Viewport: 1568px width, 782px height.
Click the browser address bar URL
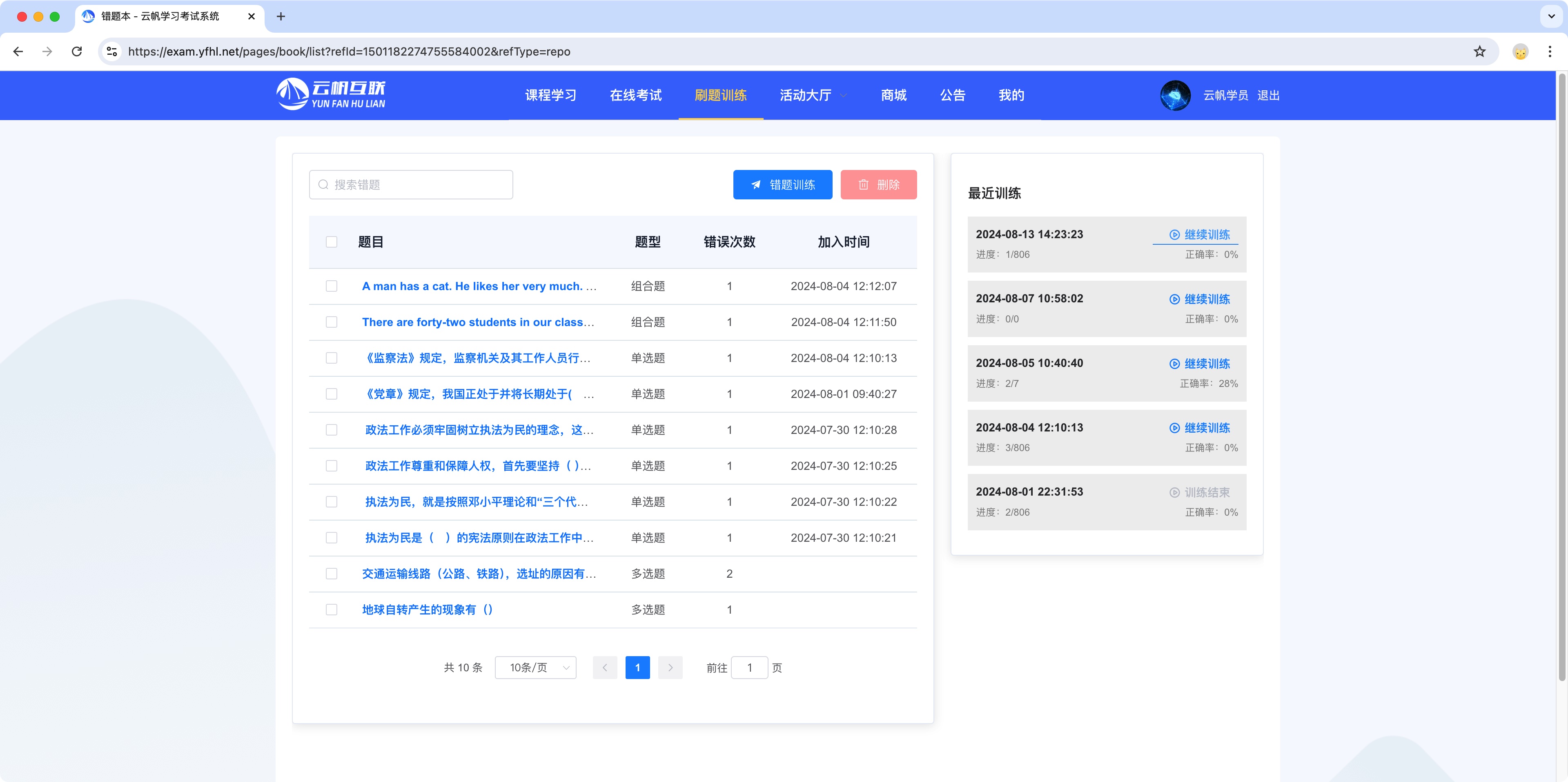tap(349, 52)
